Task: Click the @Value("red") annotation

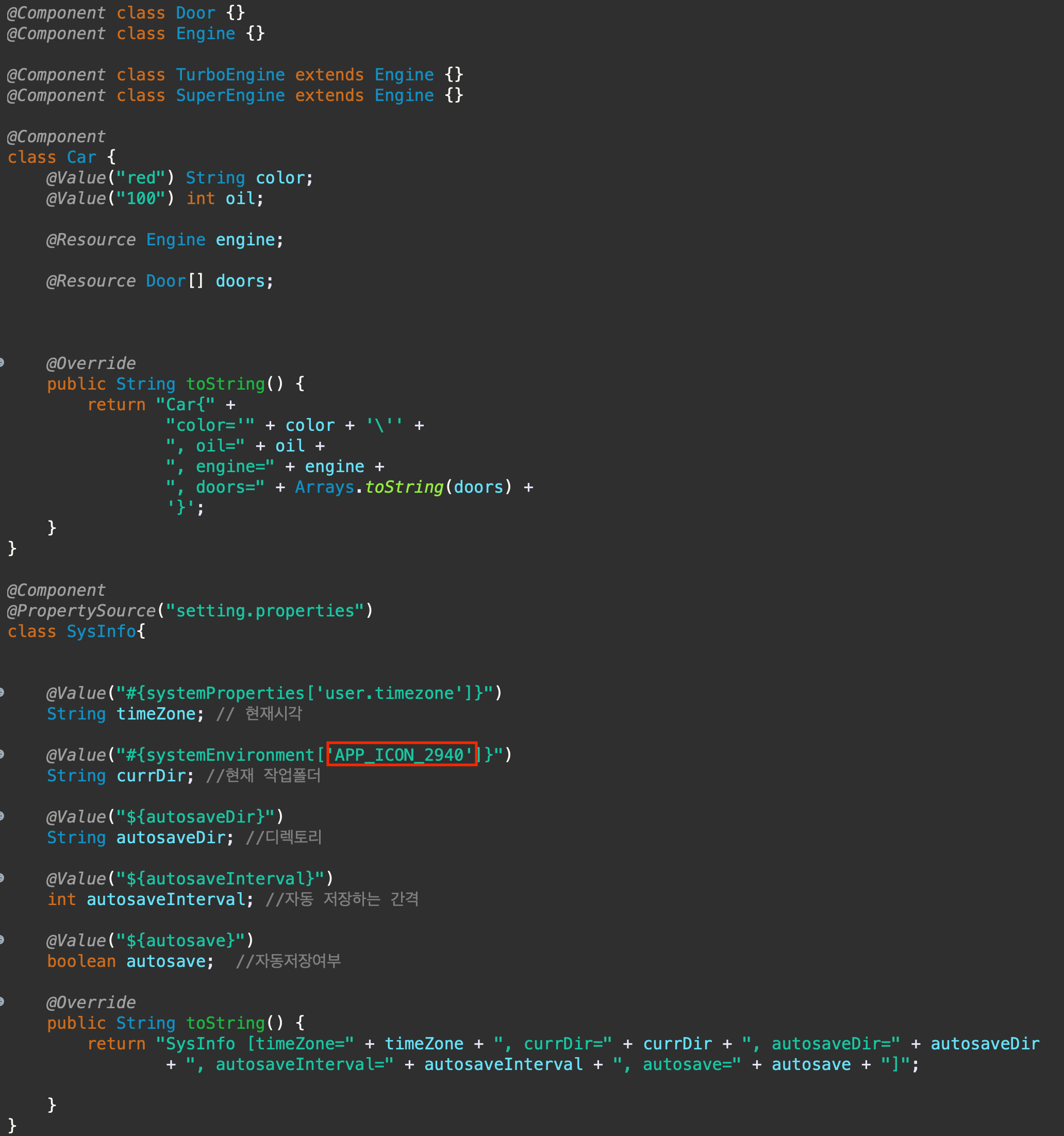Action: (x=109, y=178)
